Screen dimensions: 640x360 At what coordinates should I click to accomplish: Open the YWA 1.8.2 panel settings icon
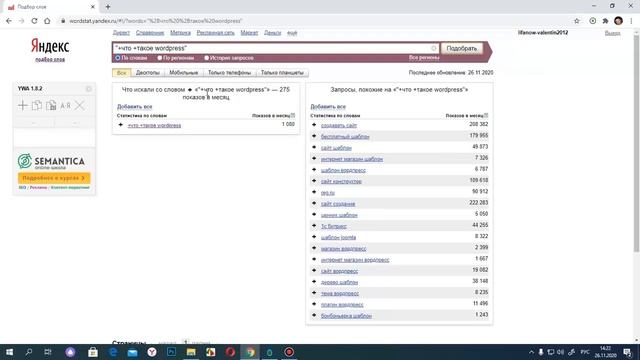coord(89,89)
